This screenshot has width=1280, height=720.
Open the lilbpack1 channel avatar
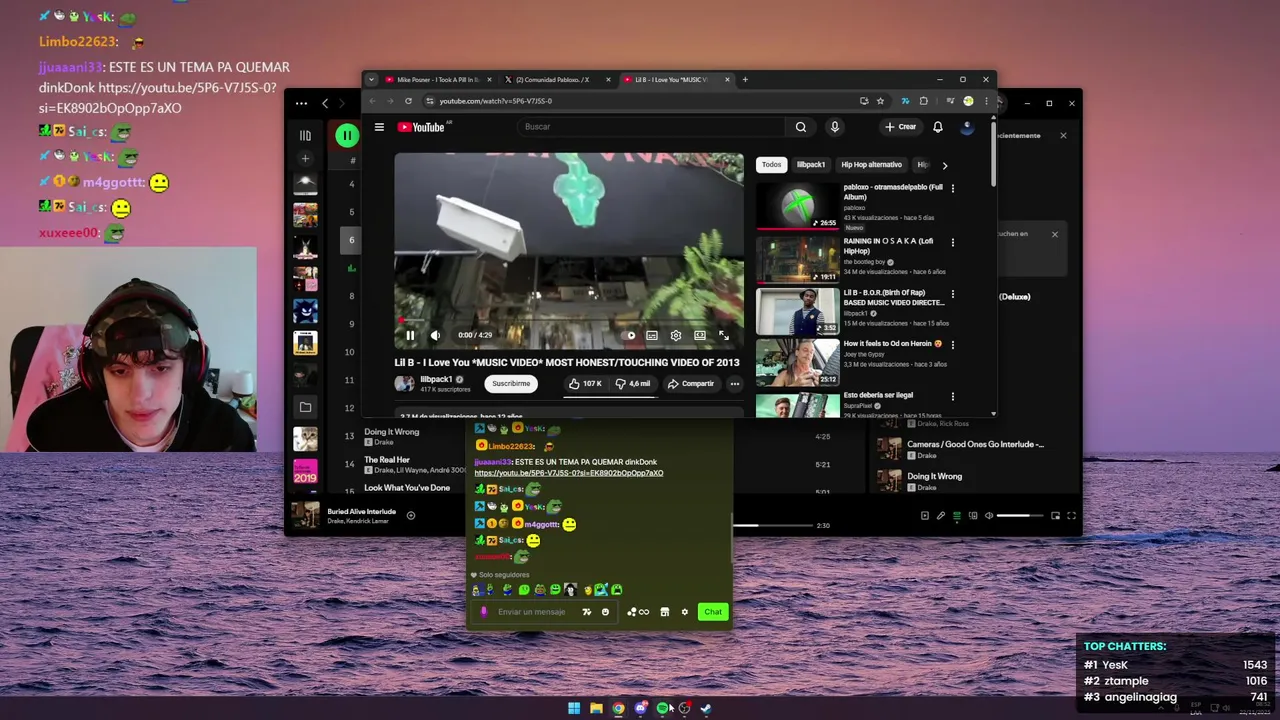[404, 383]
